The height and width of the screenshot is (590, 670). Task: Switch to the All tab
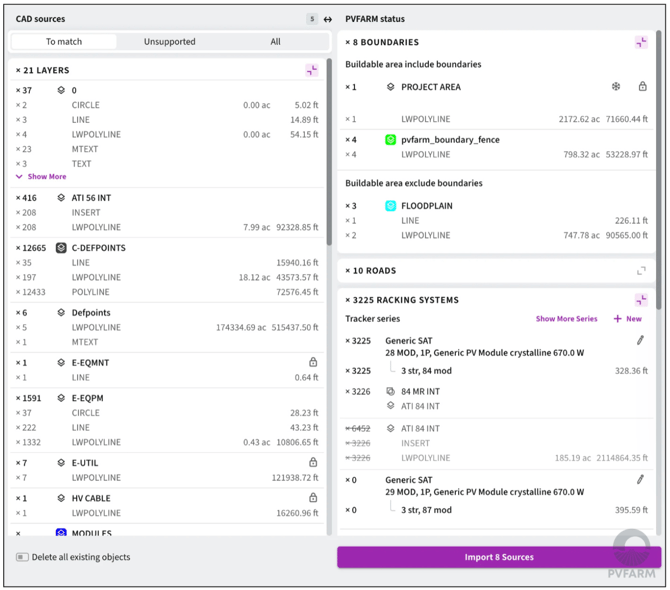point(276,41)
